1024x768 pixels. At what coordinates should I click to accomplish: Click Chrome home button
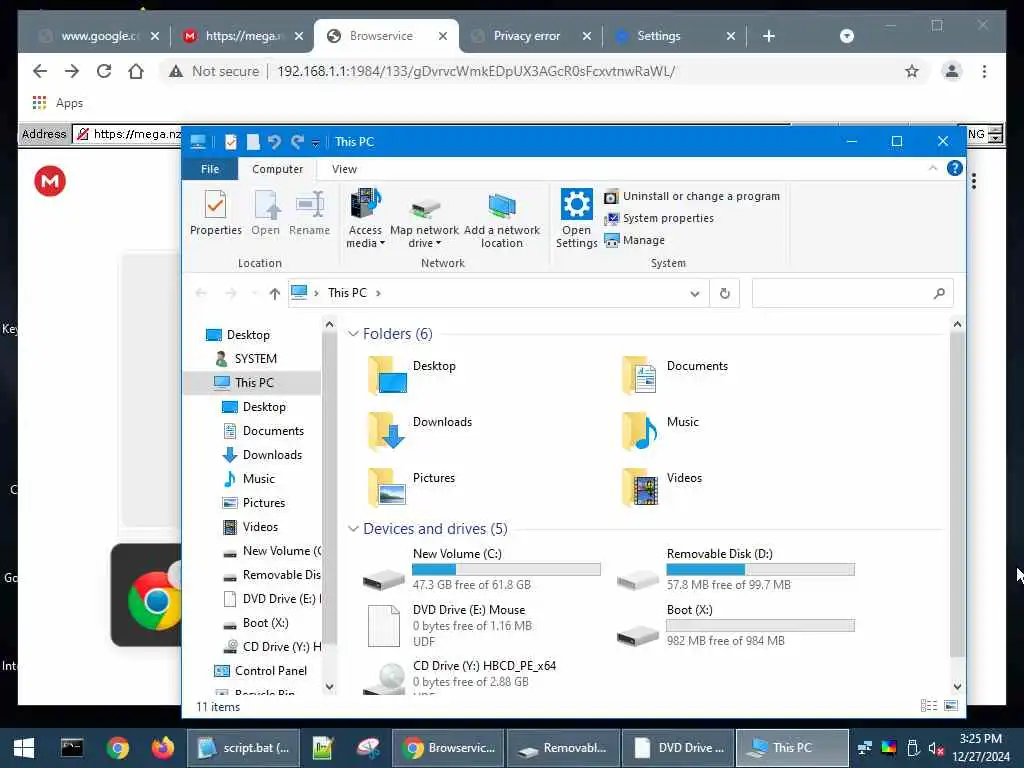click(136, 71)
